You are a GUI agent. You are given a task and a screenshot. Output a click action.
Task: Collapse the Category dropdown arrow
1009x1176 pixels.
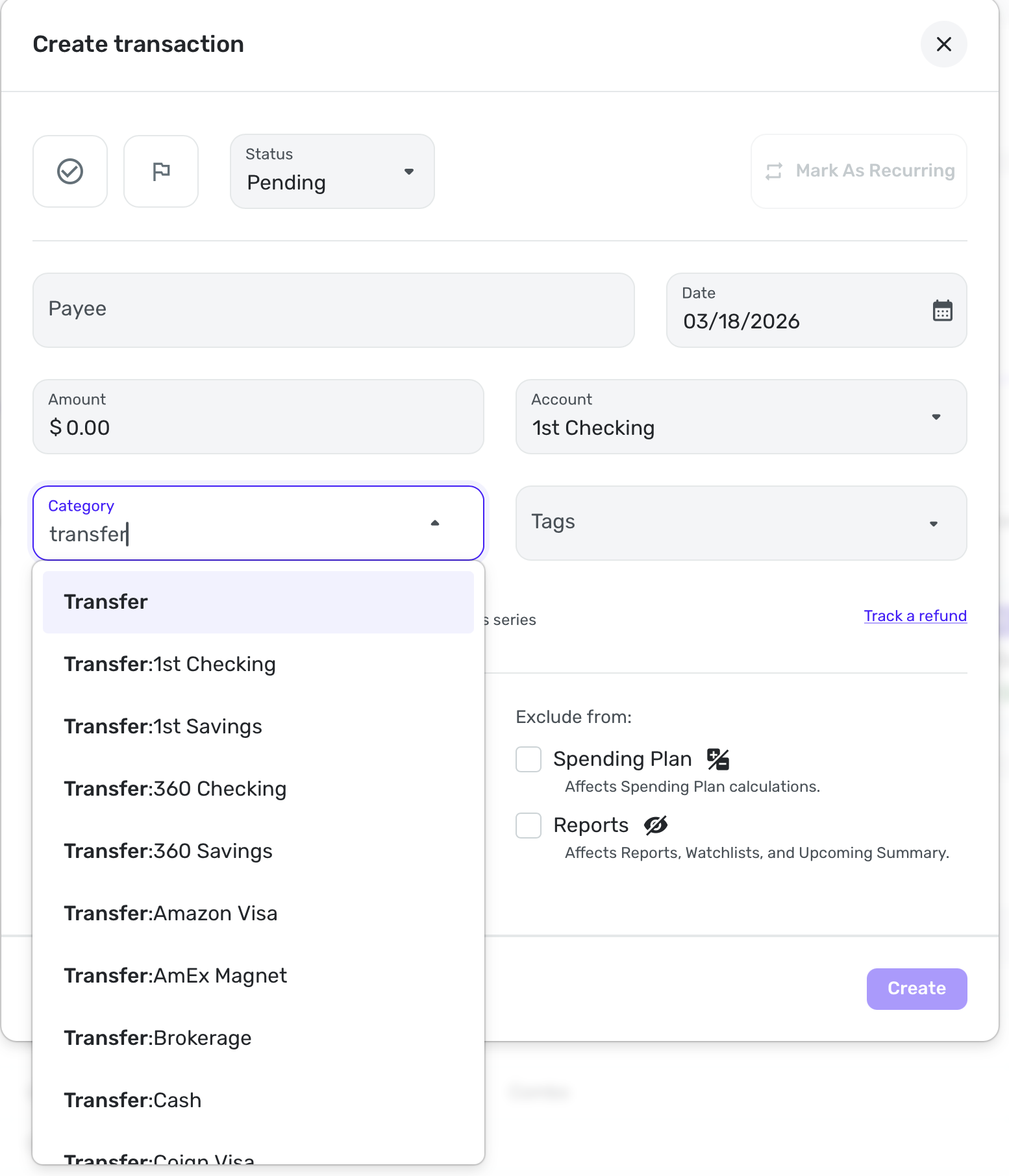(435, 523)
